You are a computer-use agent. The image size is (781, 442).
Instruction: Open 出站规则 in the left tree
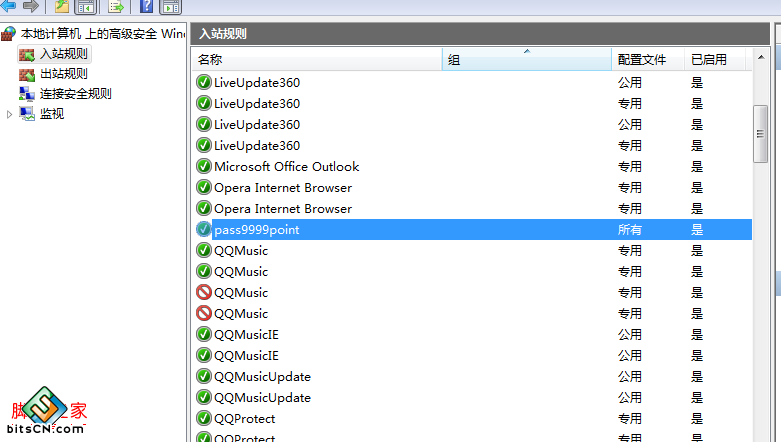tap(64, 74)
